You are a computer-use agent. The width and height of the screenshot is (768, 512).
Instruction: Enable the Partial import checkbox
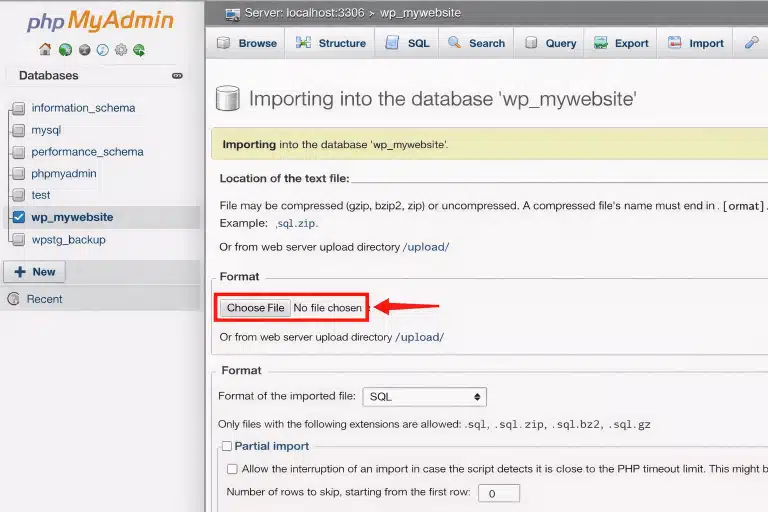click(227, 446)
